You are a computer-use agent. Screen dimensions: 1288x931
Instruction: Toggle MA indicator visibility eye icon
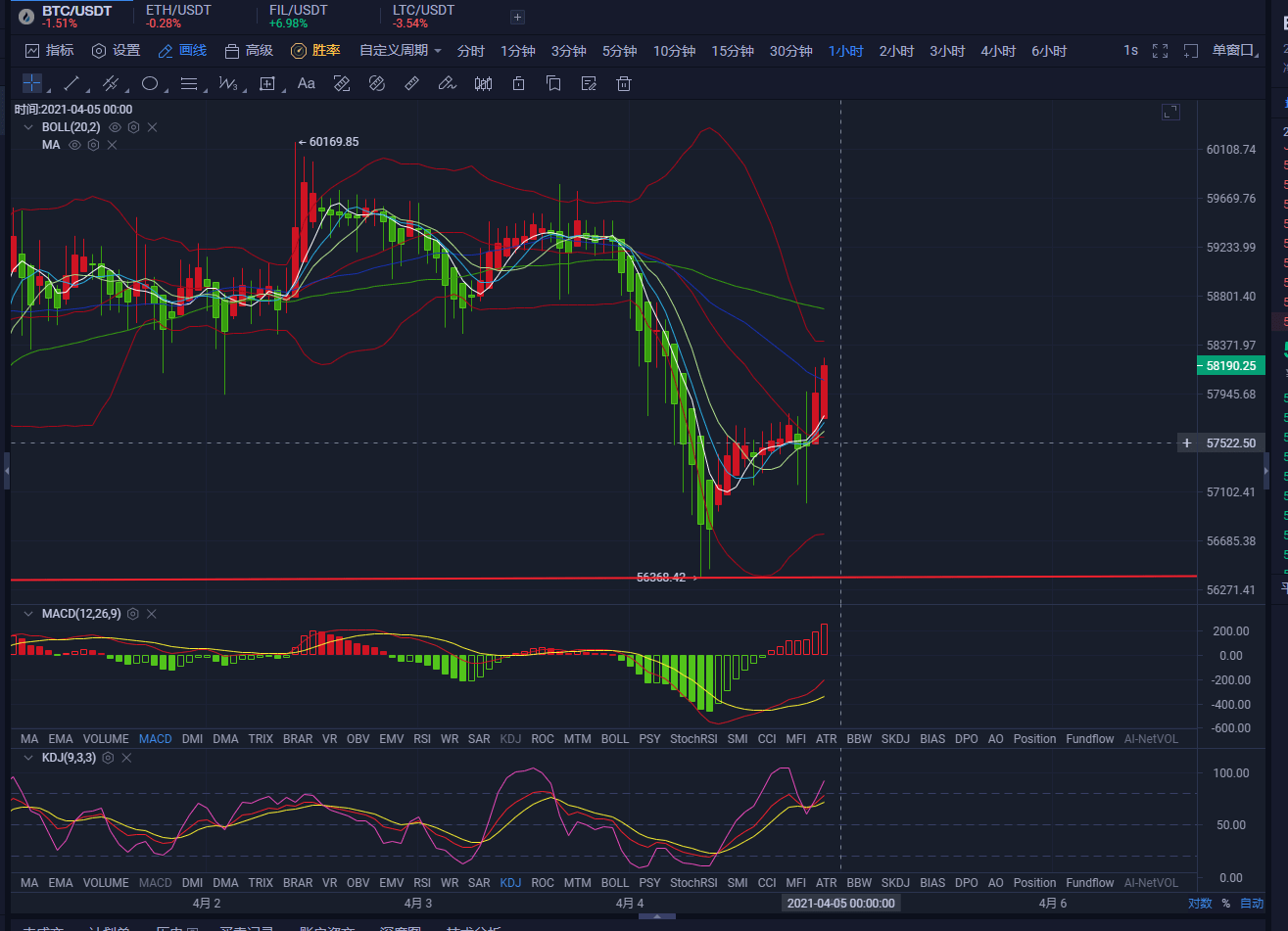(x=74, y=145)
